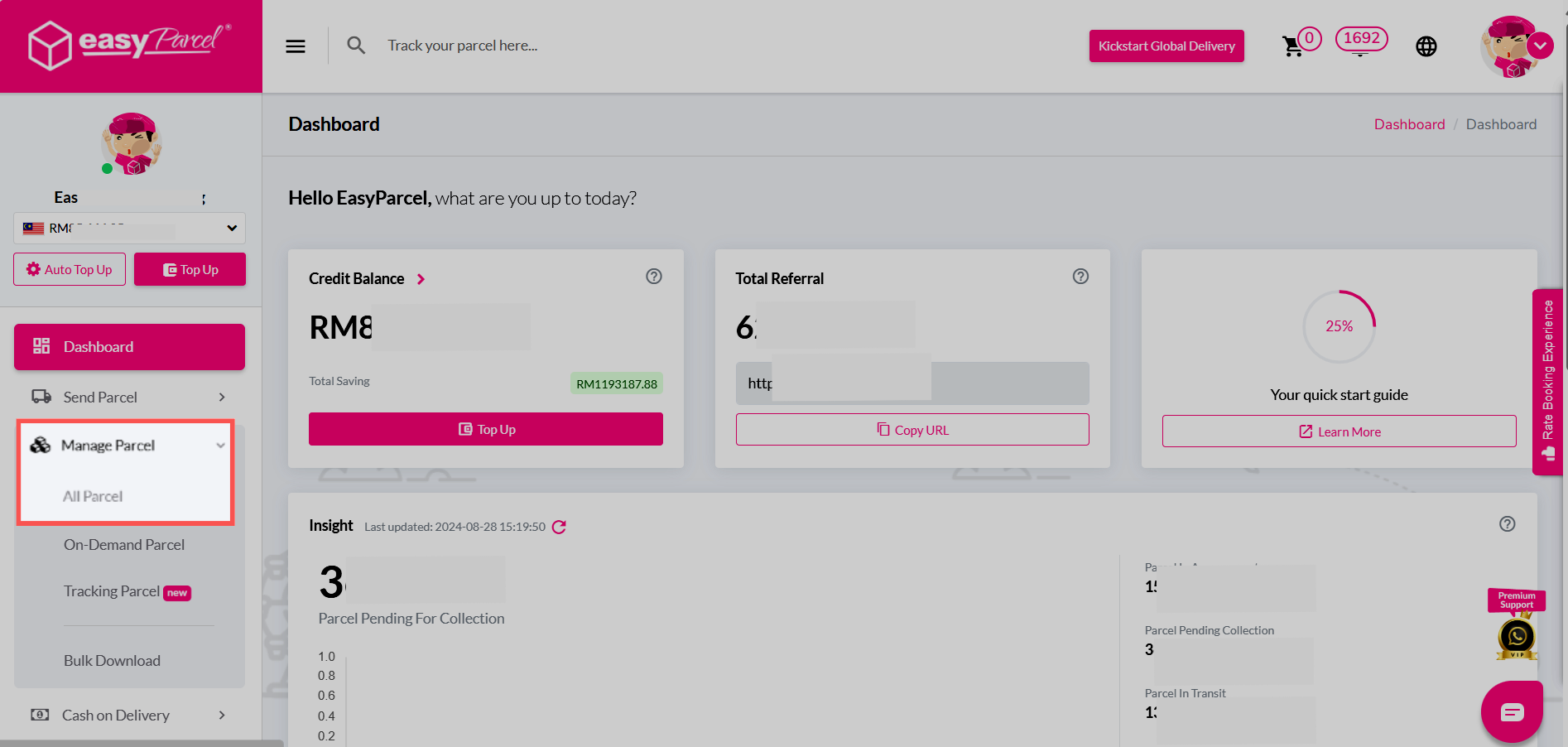Click the Manage Parcel menu item
The image size is (1568, 747).
[125, 446]
